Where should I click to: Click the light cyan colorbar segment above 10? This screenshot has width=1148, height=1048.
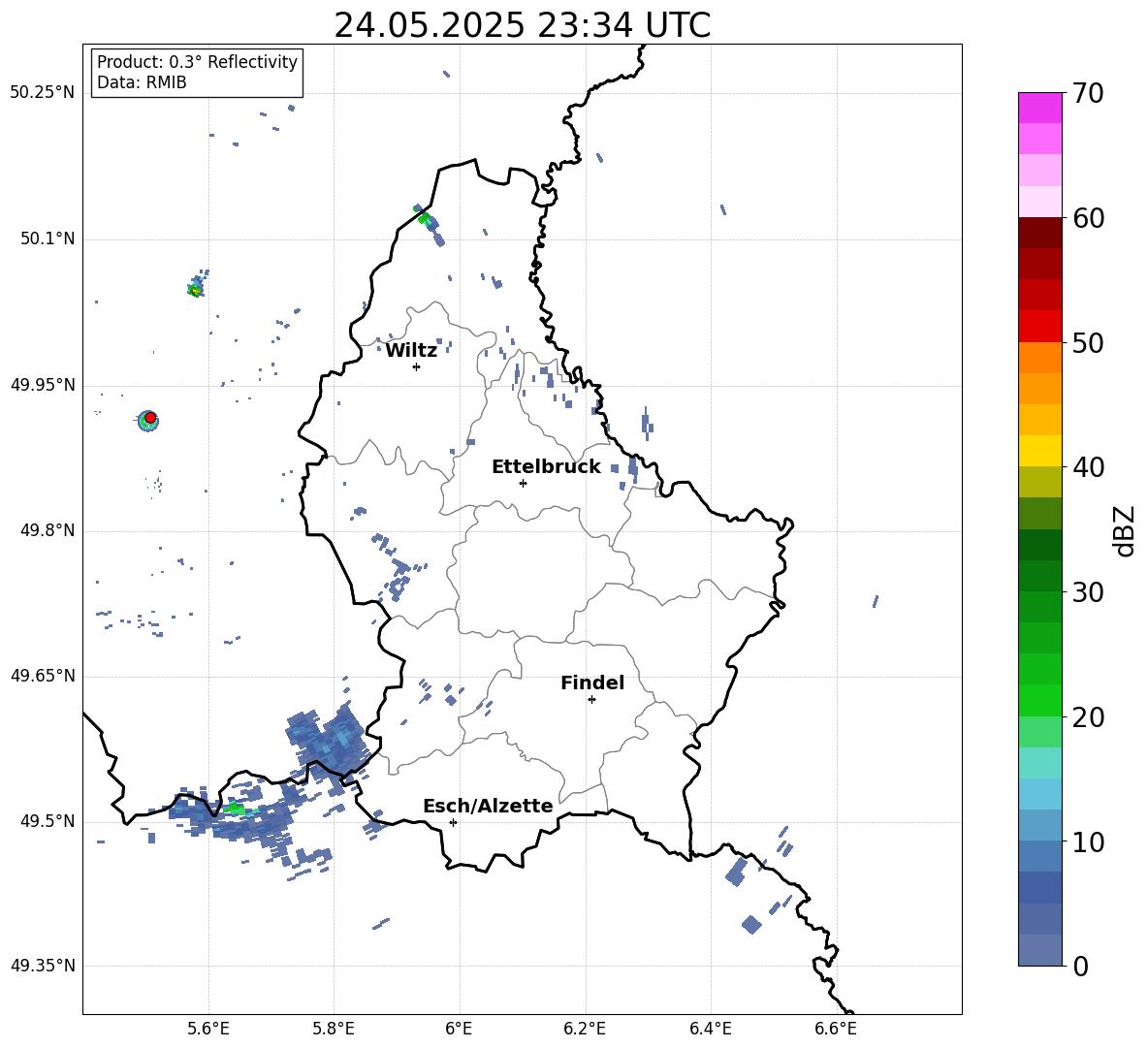pos(1039,794)
